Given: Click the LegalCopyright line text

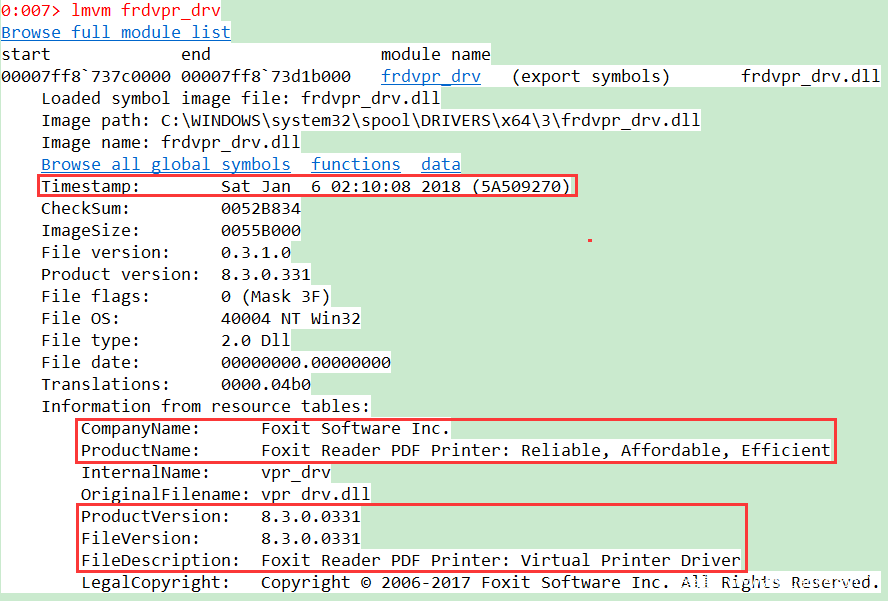Looking at the screenshot, I should pyautogui.click(x=570, y=582).
